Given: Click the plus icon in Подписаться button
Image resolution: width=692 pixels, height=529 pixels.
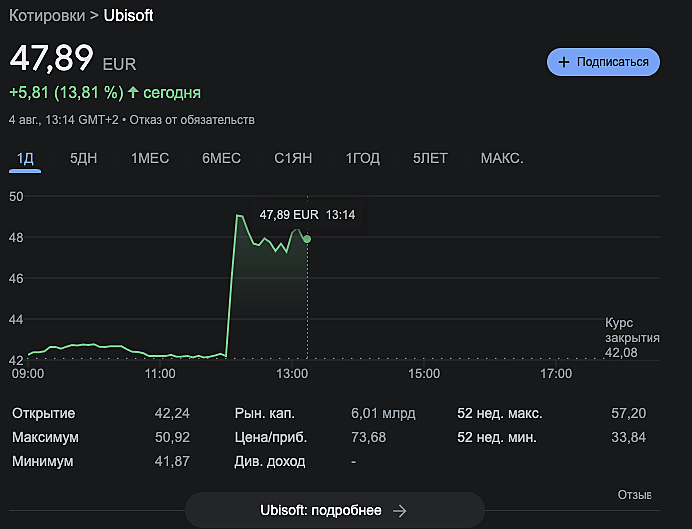Looking at the screenshot, I should tap(564, 62).
